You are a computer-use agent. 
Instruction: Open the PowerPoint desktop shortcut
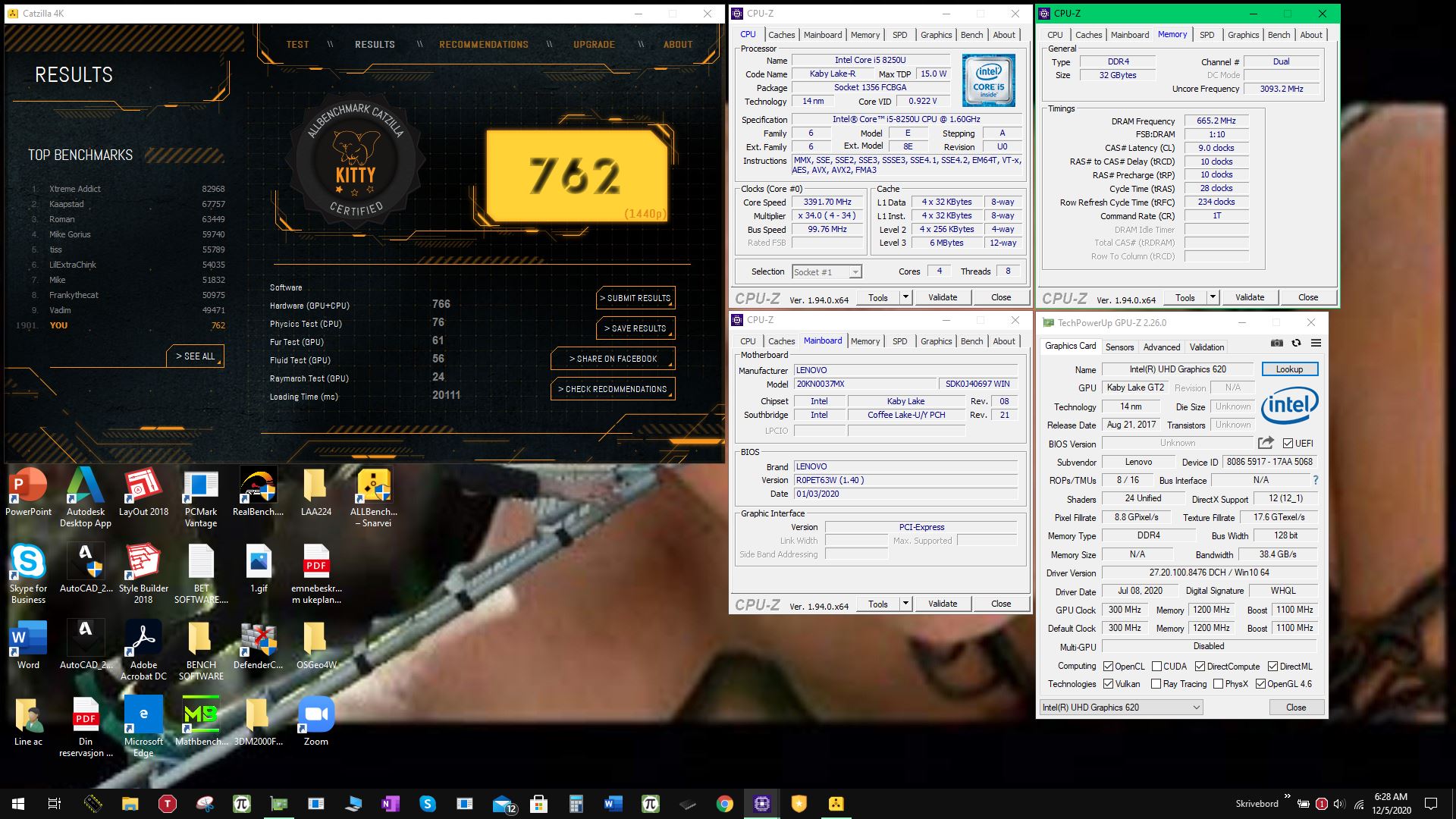tap(28, 491)
